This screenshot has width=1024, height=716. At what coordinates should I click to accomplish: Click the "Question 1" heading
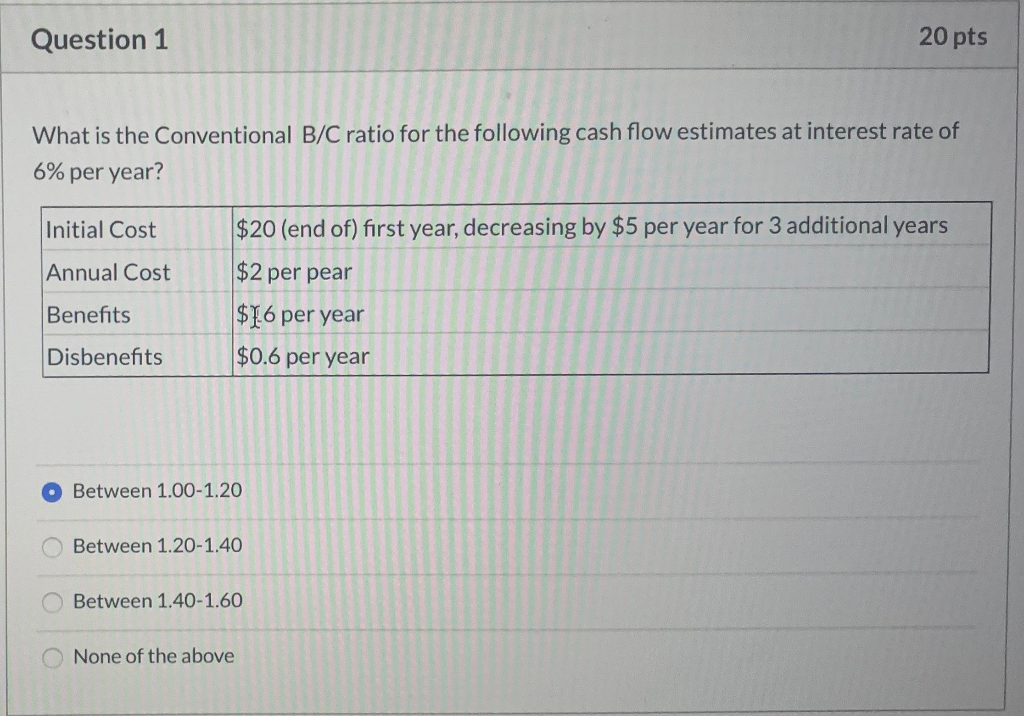click(x=100, y=40)
